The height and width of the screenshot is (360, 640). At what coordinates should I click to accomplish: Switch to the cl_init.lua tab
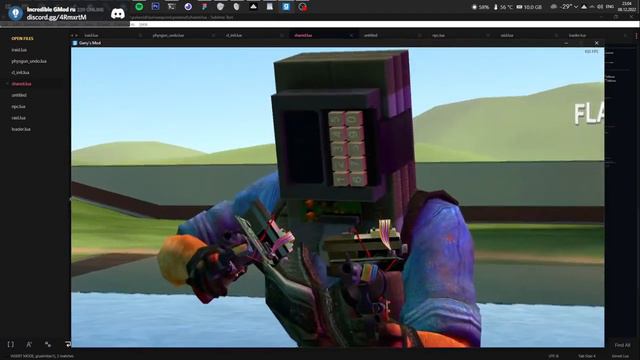[234, 36]
